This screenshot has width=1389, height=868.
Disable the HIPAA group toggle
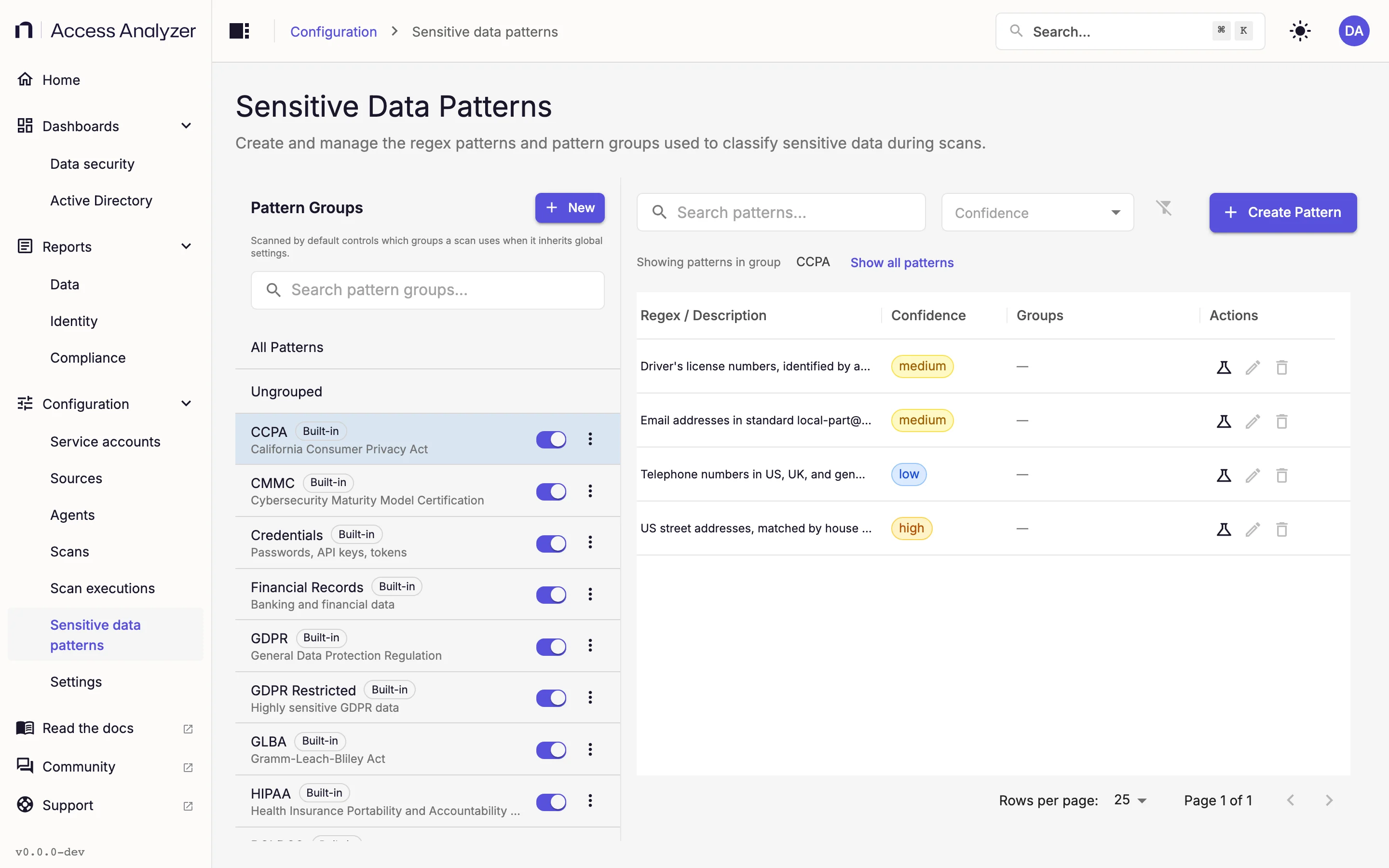click(551, 801)
